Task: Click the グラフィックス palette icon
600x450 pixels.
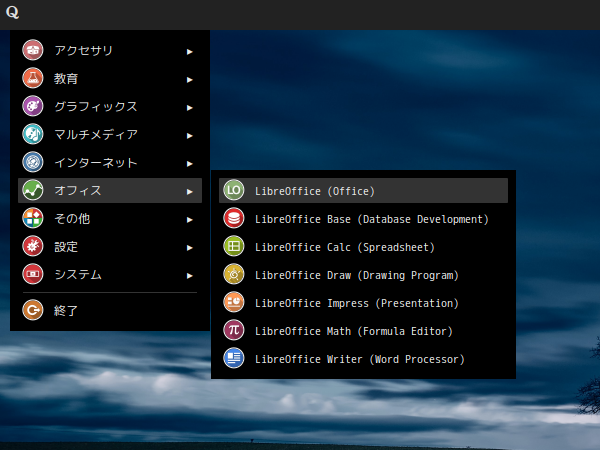Action: click(x=33, y=106)
